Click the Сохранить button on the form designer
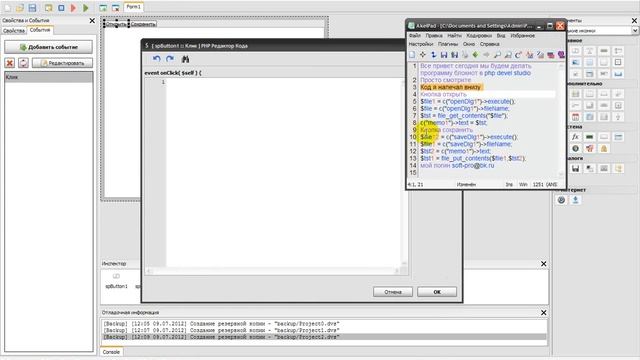This screenshot has height=360, width=640. (143, 24)
